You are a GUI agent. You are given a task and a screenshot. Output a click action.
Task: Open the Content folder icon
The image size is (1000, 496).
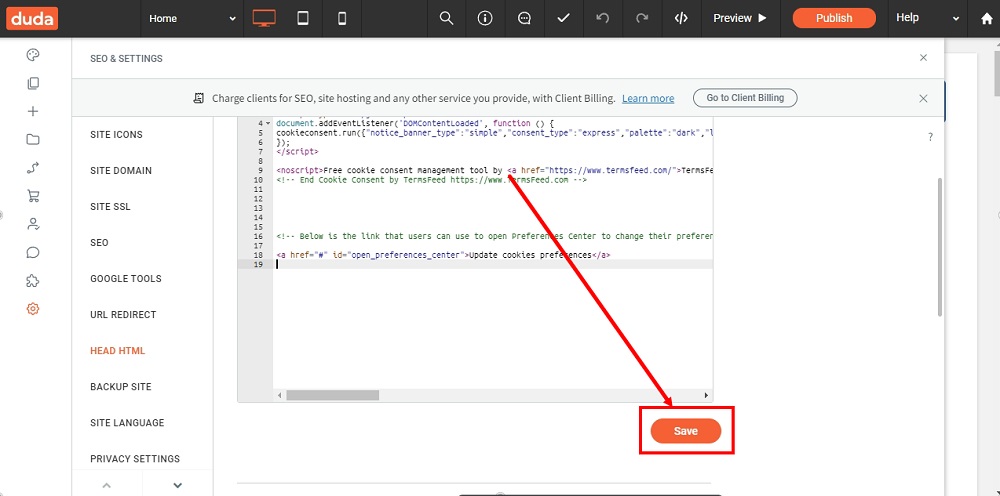[x=33, y=140]
